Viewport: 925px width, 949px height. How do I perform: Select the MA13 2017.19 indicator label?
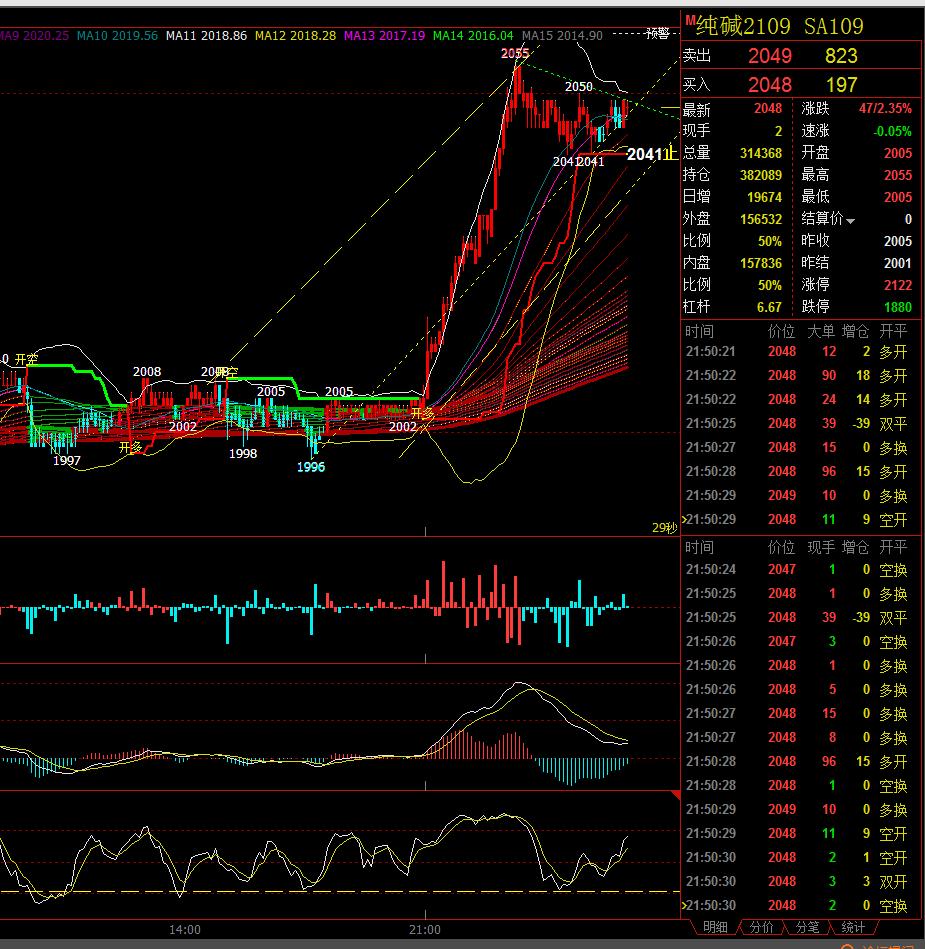(x=384, y=36)
